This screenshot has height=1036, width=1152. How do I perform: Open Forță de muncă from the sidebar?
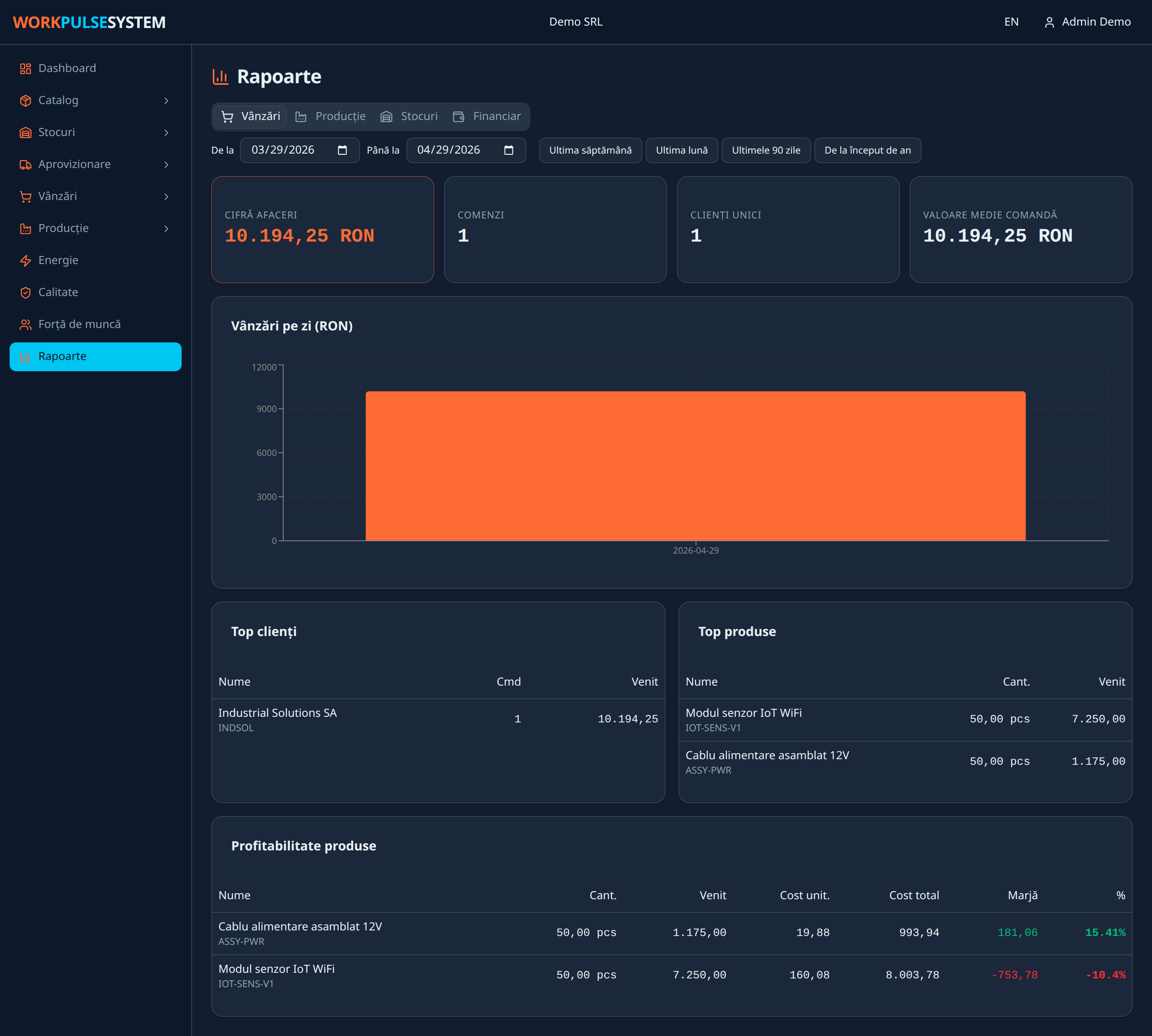[x=96, y=324]
